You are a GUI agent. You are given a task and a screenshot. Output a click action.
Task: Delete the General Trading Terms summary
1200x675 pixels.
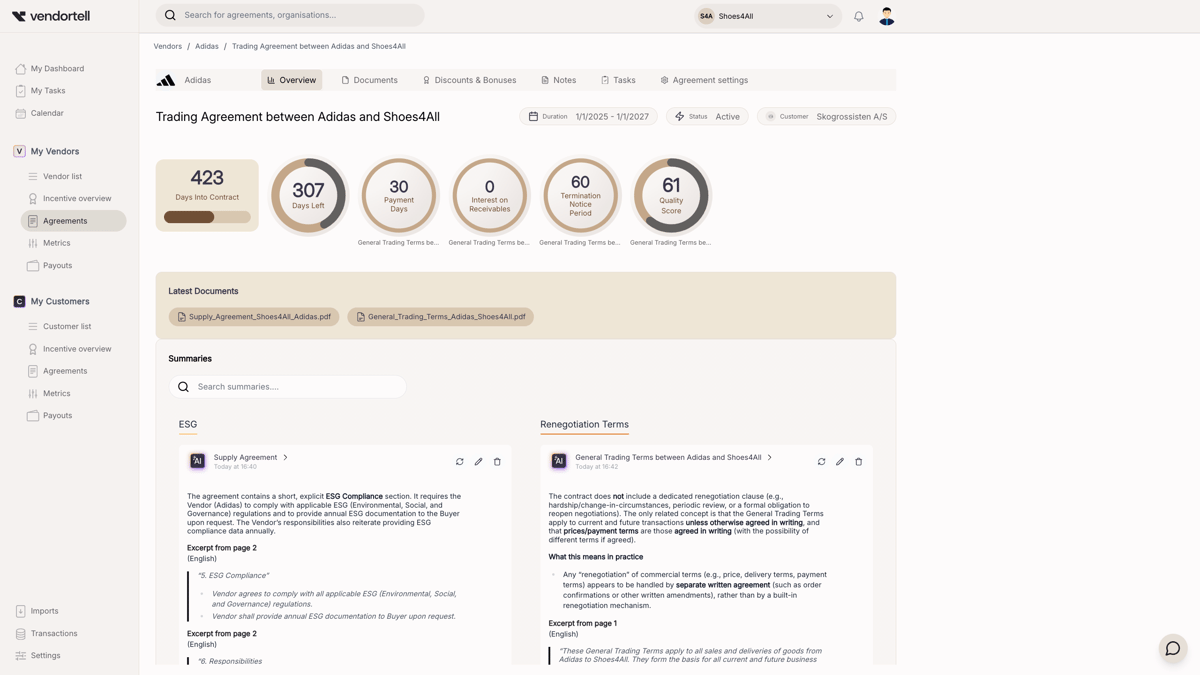pyautogui.click(x=858, y=461)
